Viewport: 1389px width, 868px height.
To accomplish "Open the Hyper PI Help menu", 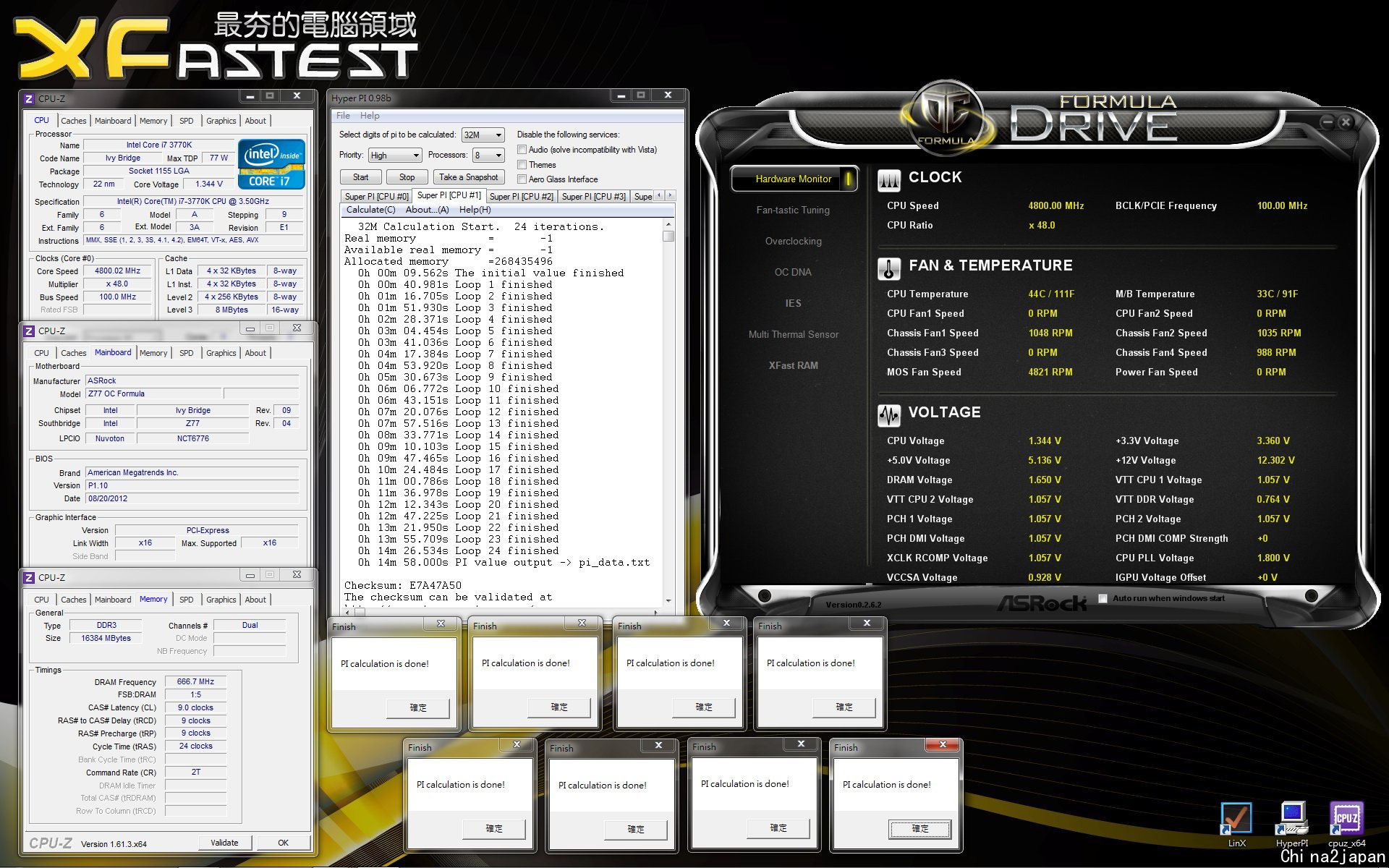I will point(370,116).
